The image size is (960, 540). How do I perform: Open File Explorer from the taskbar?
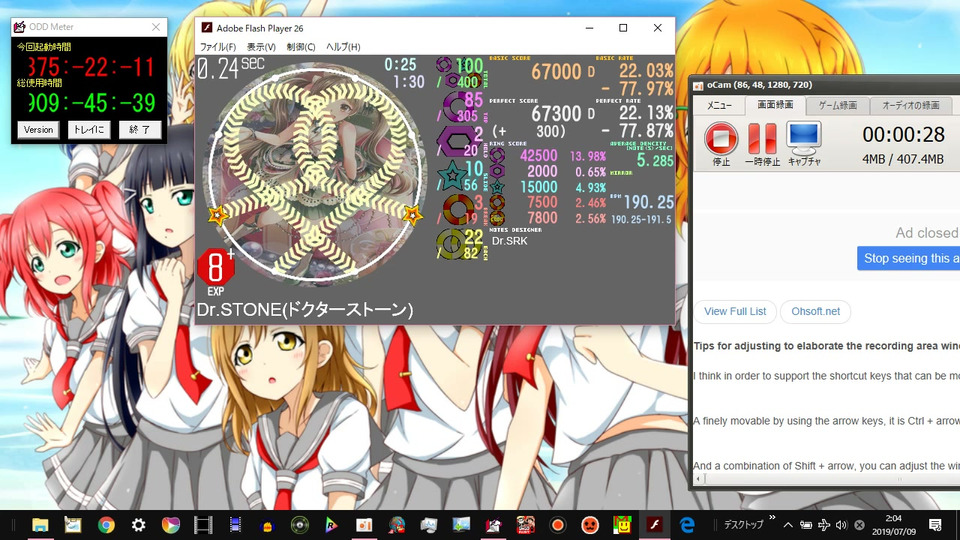point(40,525)
